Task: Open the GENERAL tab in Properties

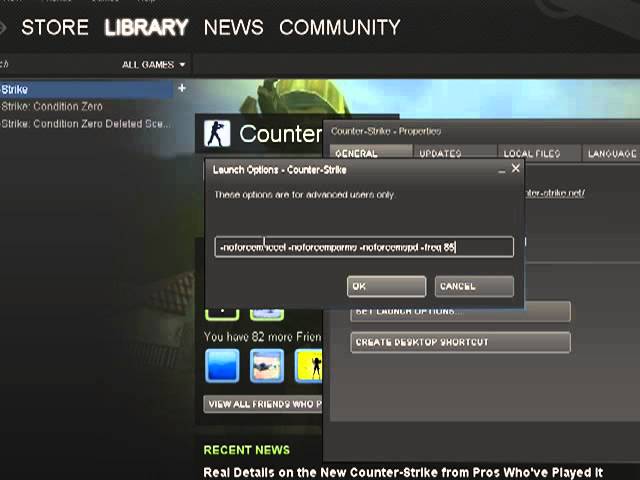Action: tap(371, 153)
